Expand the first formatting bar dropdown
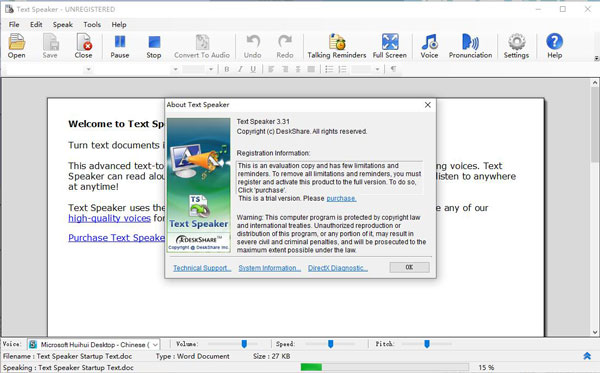The height and width of the screenshot is (373, 600). coord(88,70)
